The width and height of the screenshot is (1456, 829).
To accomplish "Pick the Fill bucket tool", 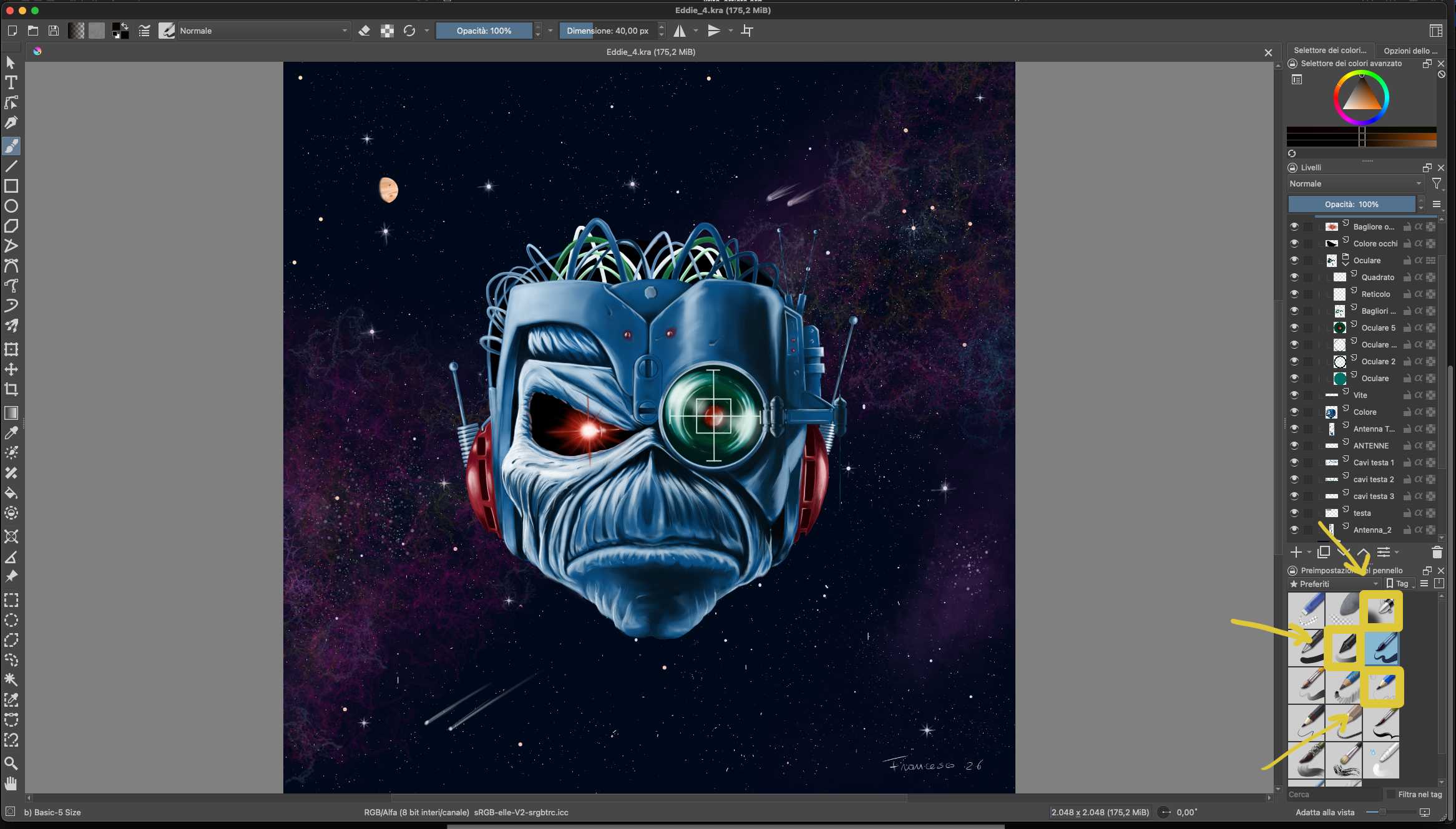I will coord(11,493).
